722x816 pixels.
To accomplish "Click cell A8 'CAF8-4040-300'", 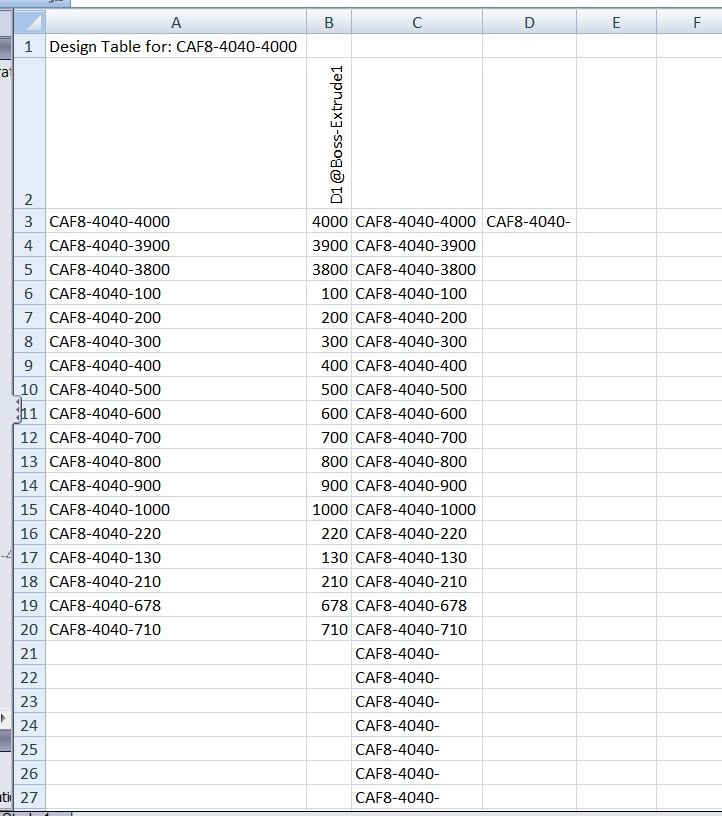I will [176, 341].
